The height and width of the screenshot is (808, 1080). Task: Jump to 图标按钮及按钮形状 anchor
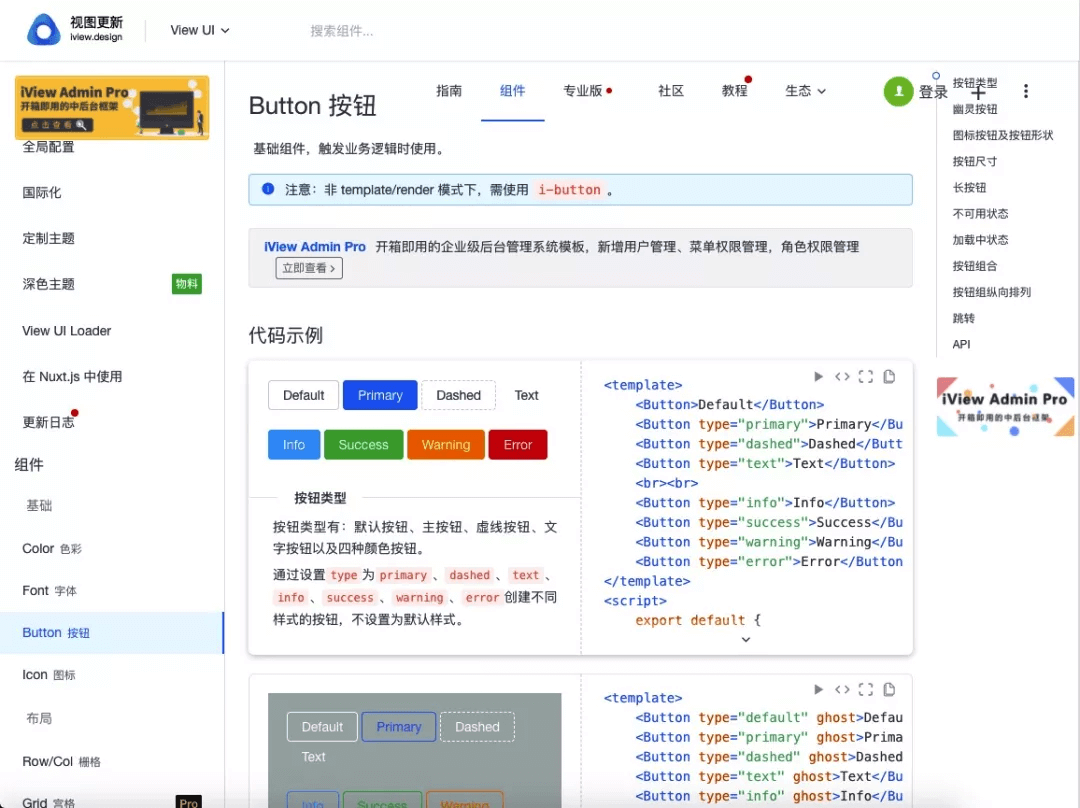tap(1003, 135)
